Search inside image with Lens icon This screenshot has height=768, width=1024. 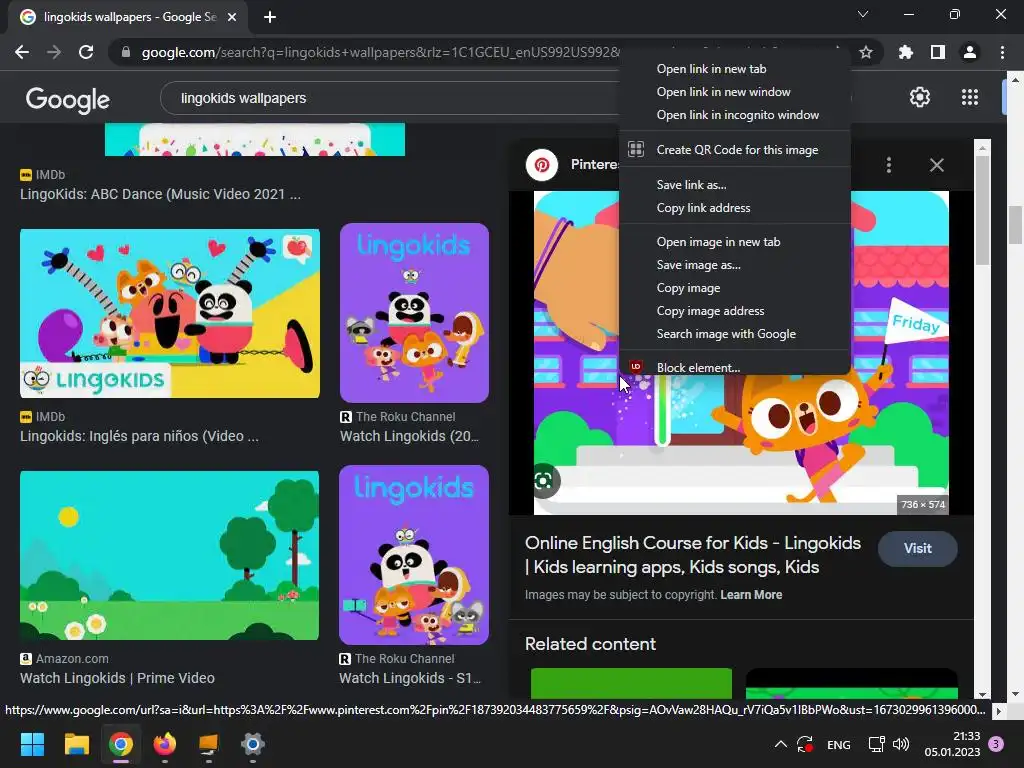pyautogui.click(x=543, y=481)
